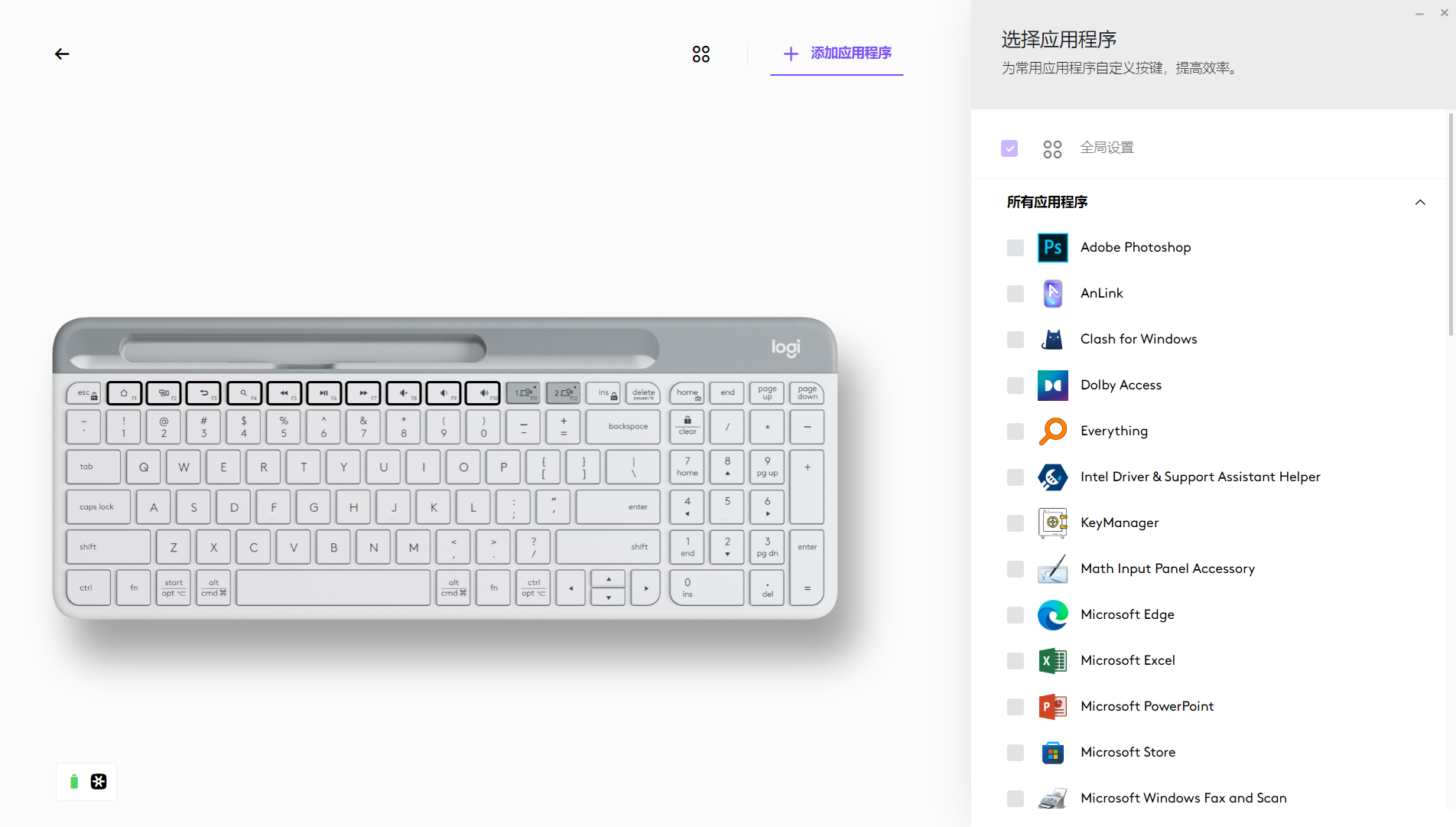Click the AnLink app icon
The width and height of the screenshot is (1456, 827).
click(x=1053, y=293)
